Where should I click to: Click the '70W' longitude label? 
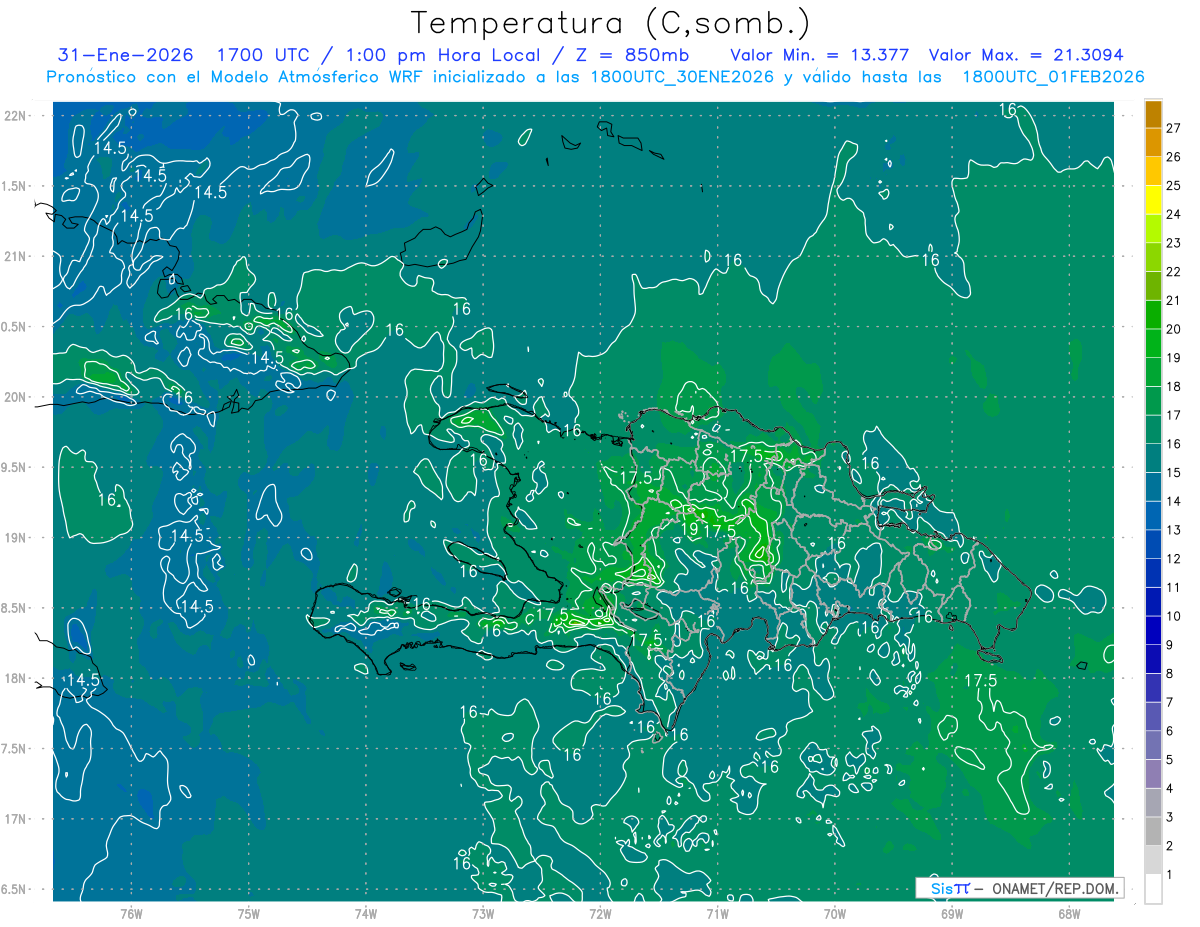pyautogui.click(x=835, y=914)
